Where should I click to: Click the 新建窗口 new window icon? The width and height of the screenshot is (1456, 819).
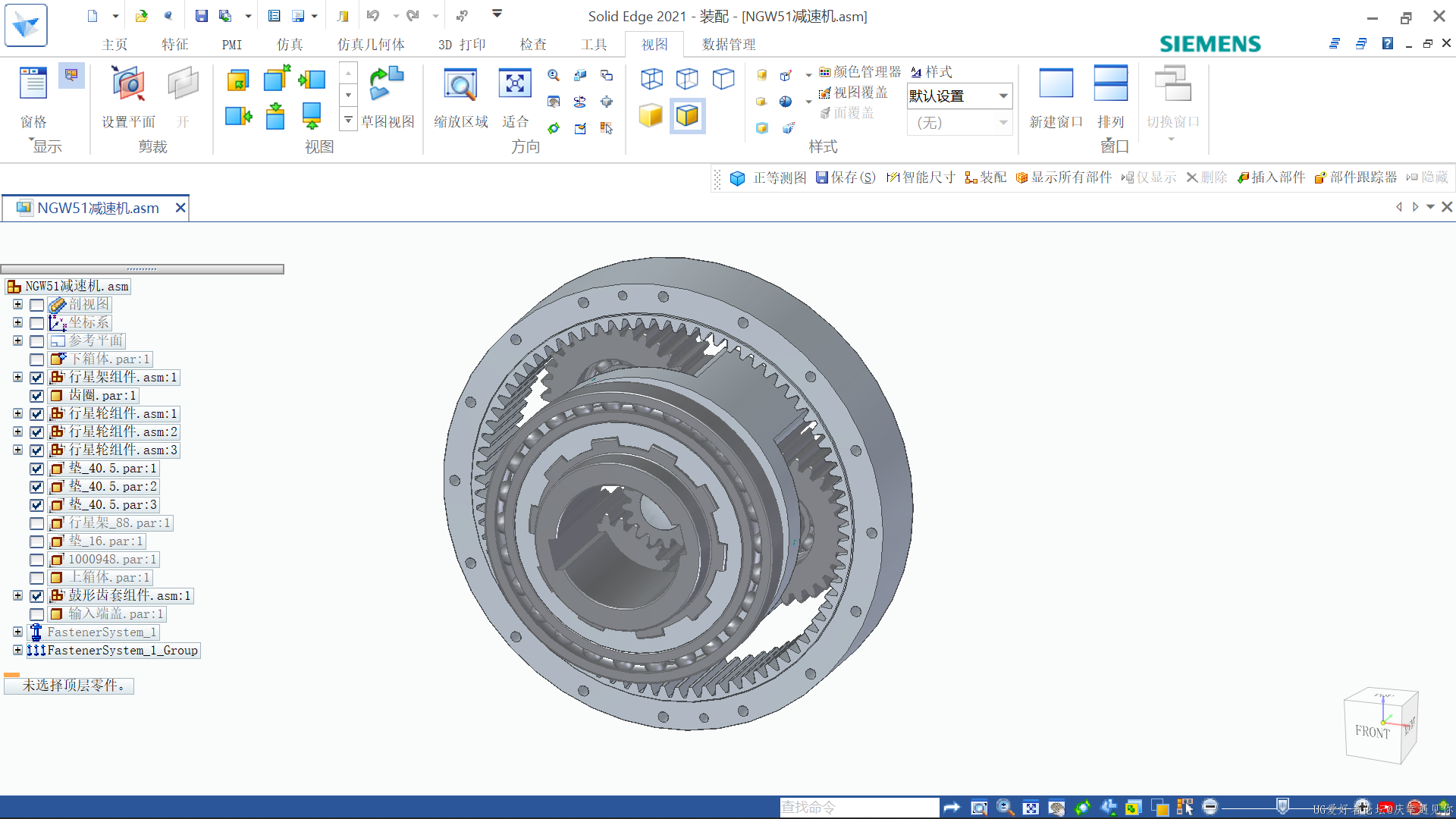[x=1056, y=83]
